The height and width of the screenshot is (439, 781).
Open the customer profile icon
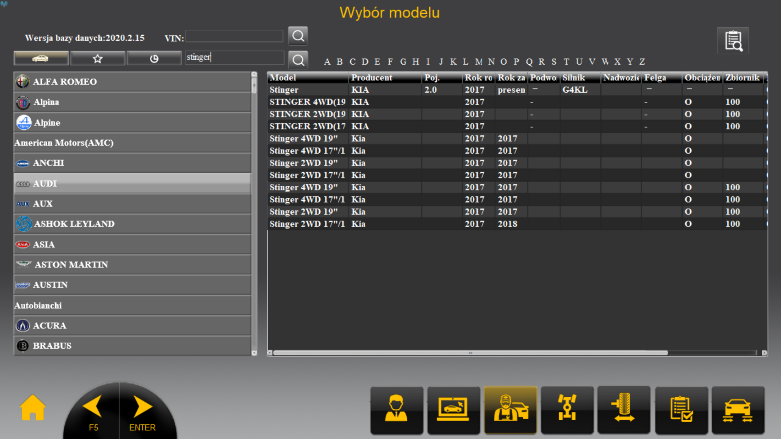point(396,412)
